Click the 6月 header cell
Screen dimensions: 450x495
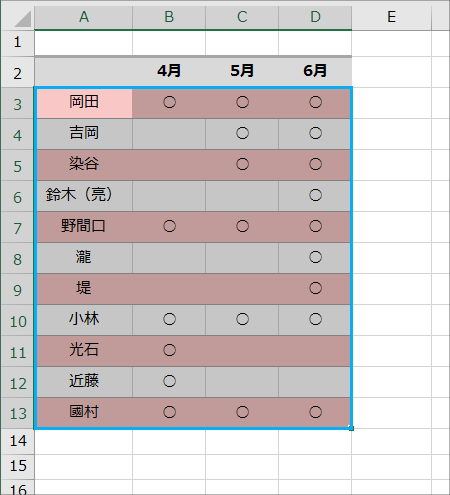[315, 71]
